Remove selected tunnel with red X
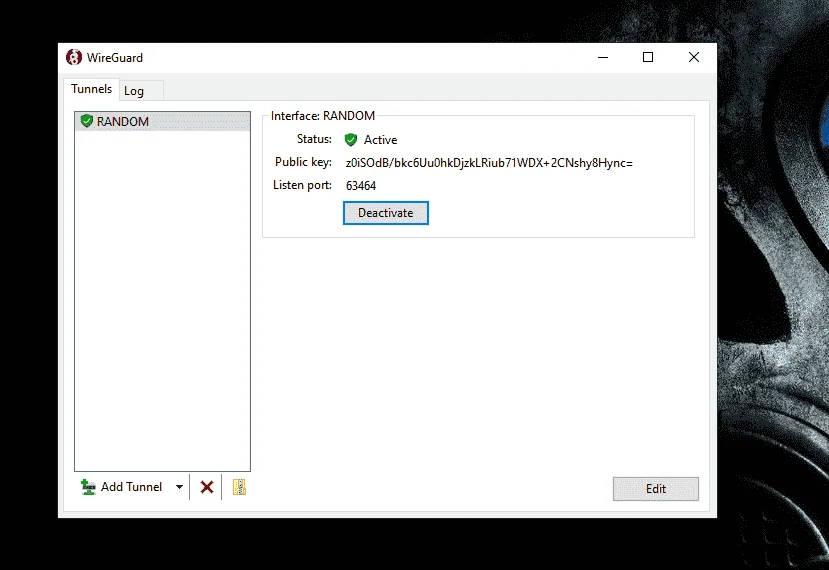829x570 pixels. tap(207, 487)
